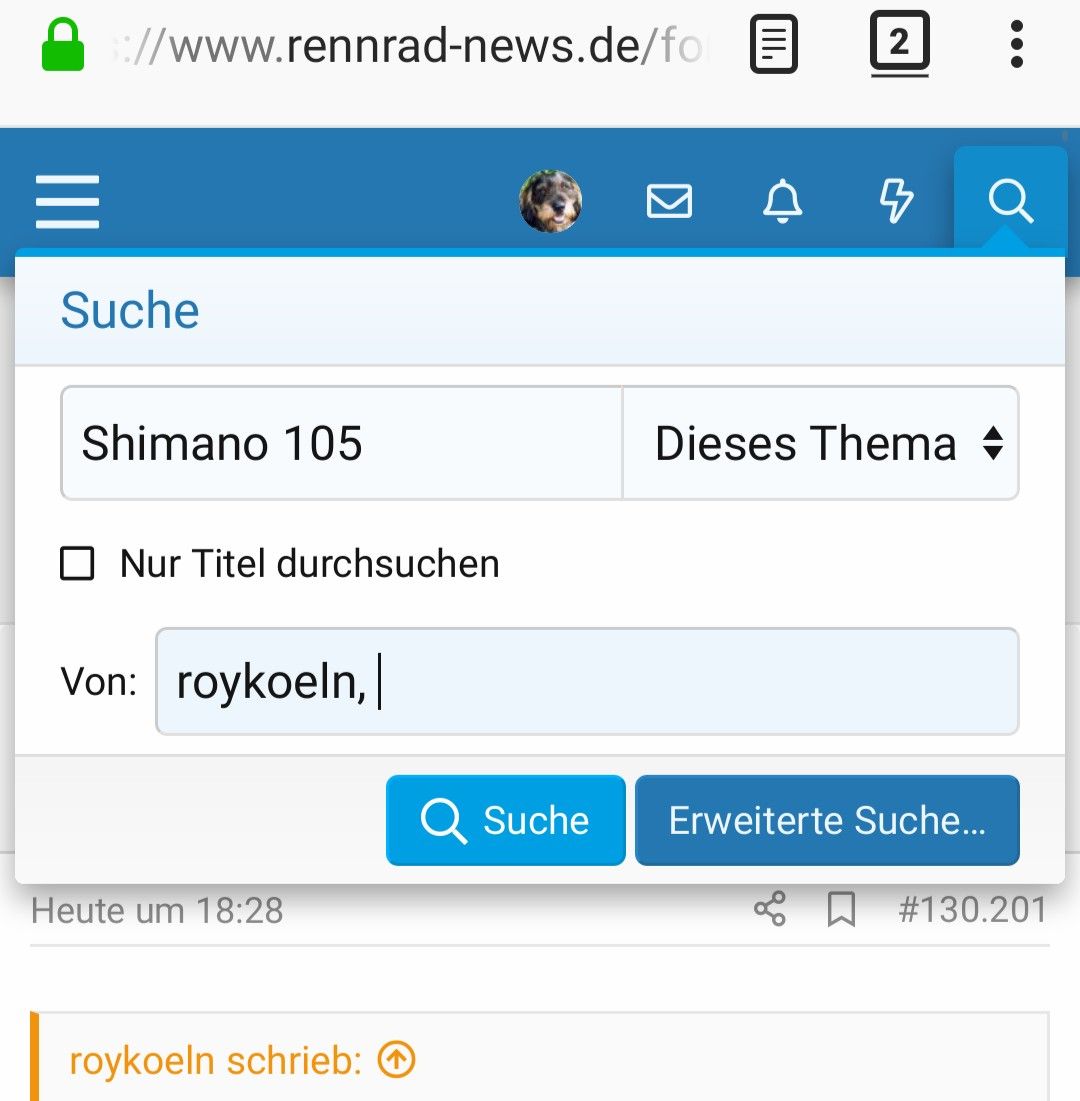Open post number #130.201 link
The image size is (1080, 1101).
tap(972, 910)
